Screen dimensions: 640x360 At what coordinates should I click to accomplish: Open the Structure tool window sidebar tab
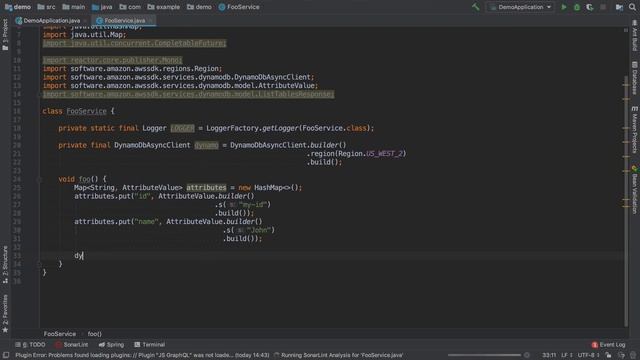click(x=5, y=264)
